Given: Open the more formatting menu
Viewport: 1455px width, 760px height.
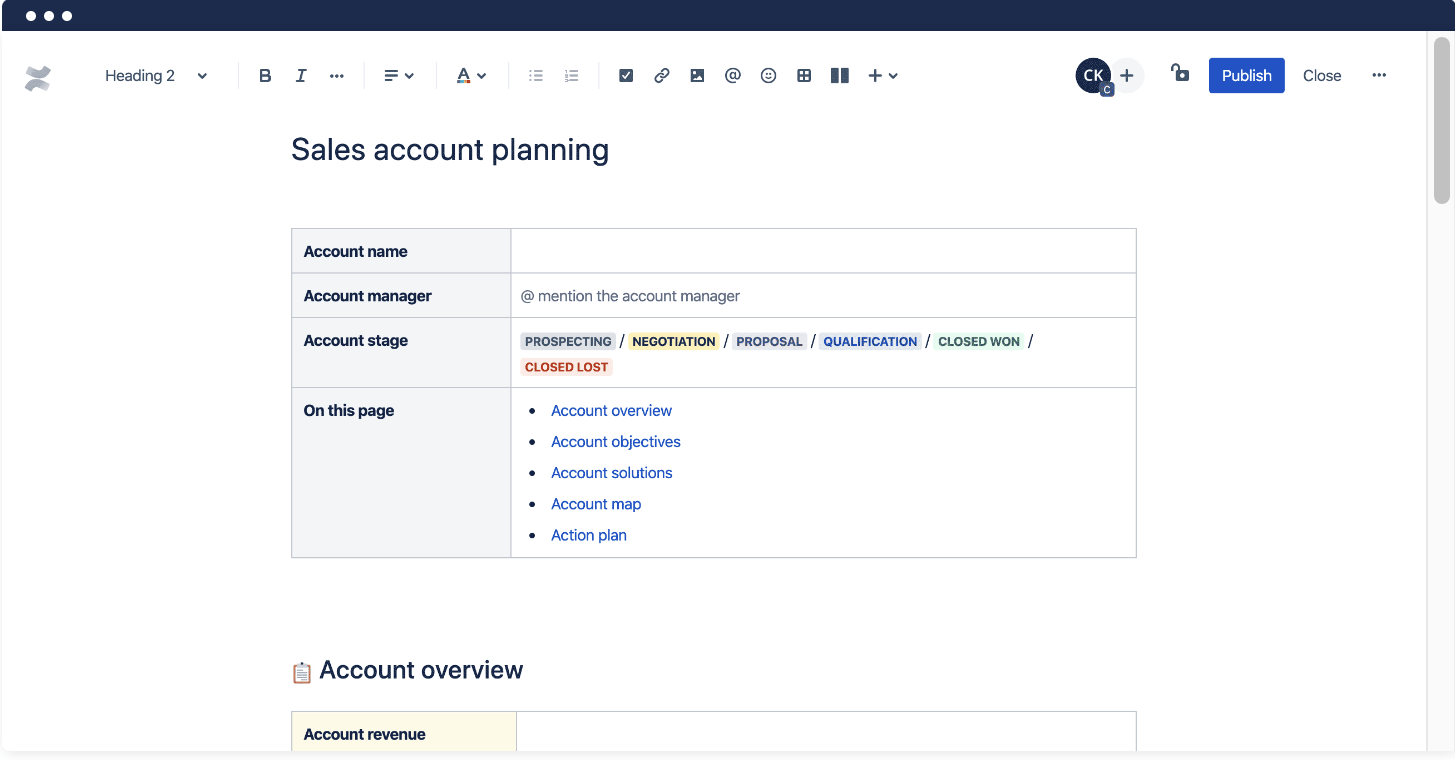Looking at the screenshot, I should pyautogui.click(x=336, y=75).
